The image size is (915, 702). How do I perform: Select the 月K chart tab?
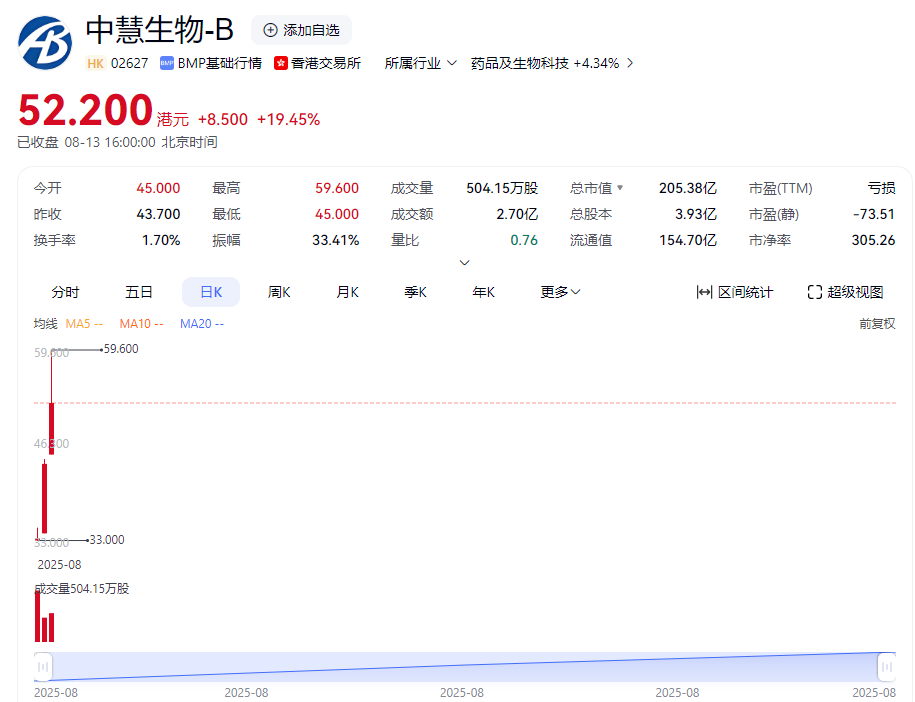(x=347, y=292)
